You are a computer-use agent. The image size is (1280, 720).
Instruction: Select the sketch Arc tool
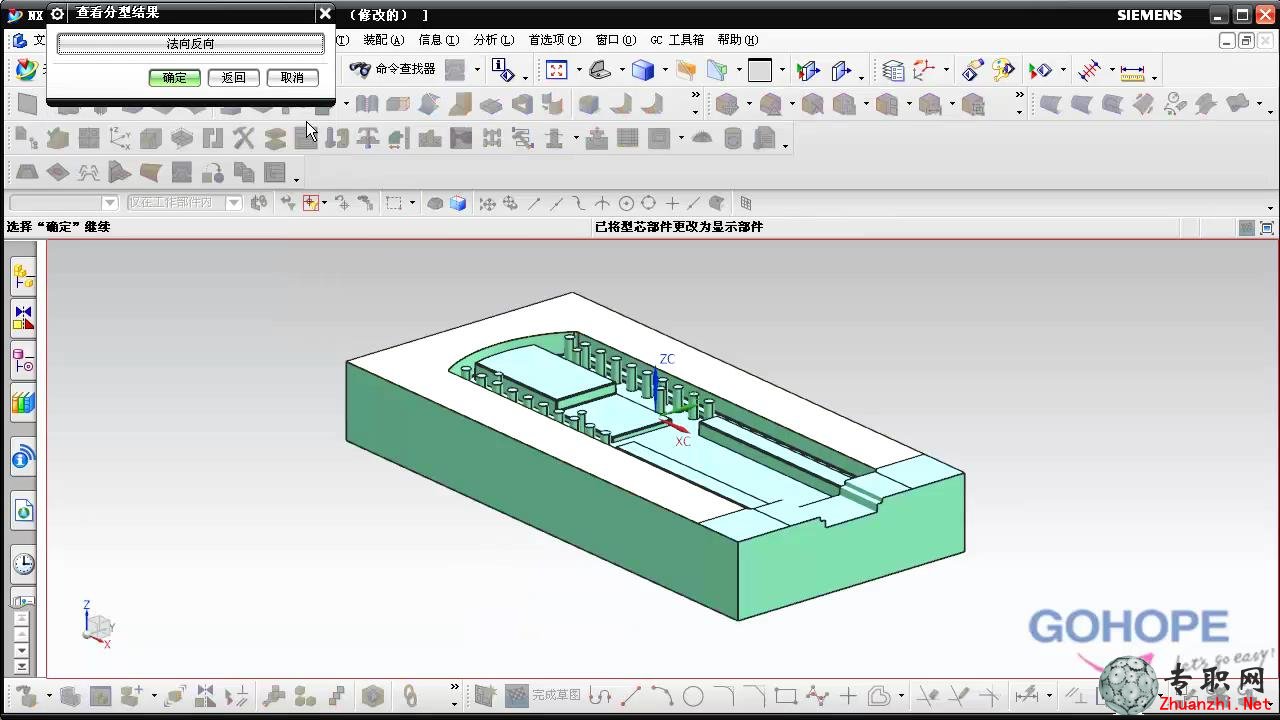click(x=662, y=695)
